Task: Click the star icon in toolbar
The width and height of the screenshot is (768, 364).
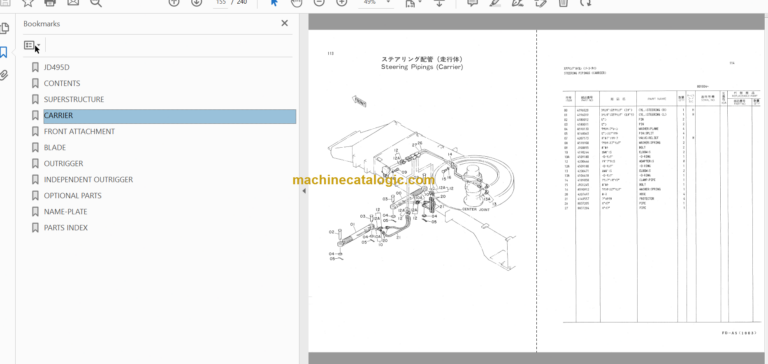Action: [x=27, y=2]
